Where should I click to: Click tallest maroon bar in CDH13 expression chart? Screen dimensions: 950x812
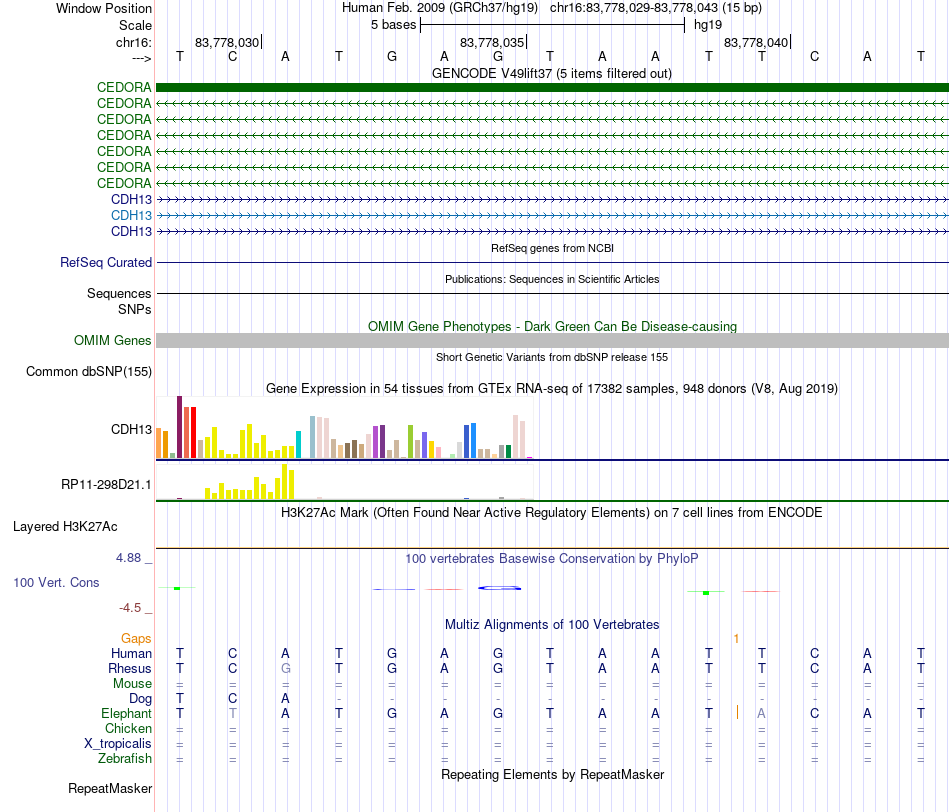179,427
